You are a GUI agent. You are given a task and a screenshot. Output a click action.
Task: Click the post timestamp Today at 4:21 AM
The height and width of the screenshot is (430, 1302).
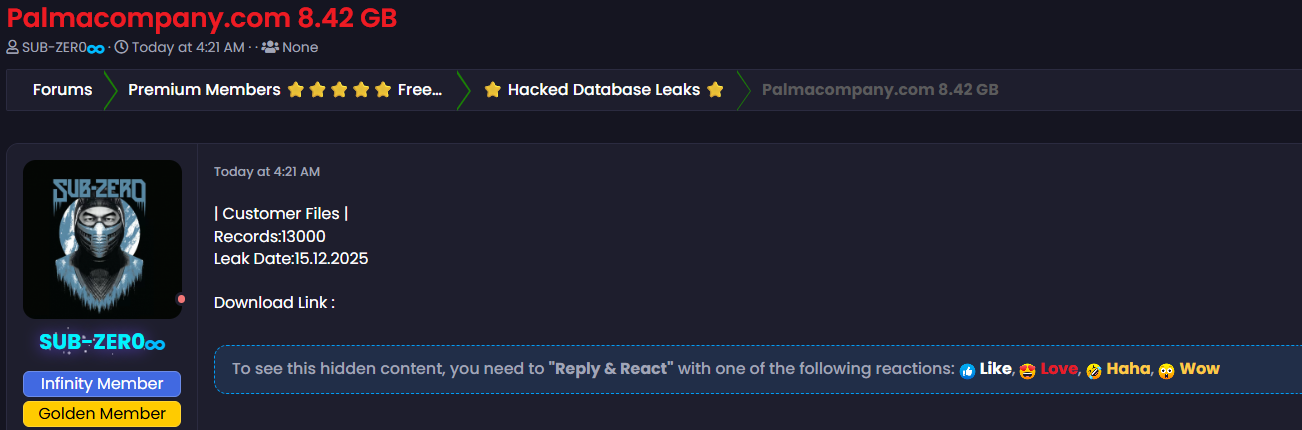coord(267,172)
